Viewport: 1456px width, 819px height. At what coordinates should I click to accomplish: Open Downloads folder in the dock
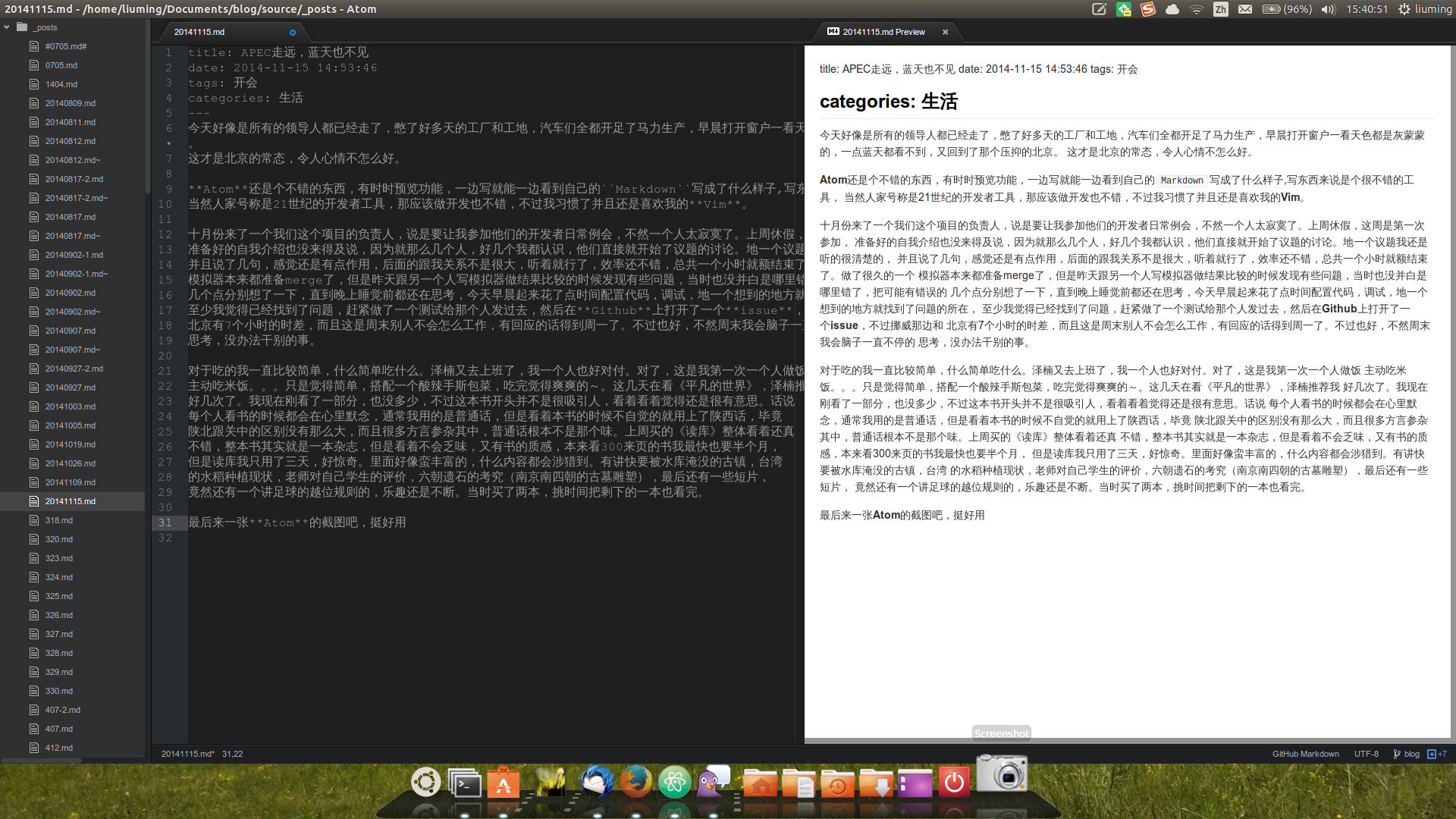[876, 783]
